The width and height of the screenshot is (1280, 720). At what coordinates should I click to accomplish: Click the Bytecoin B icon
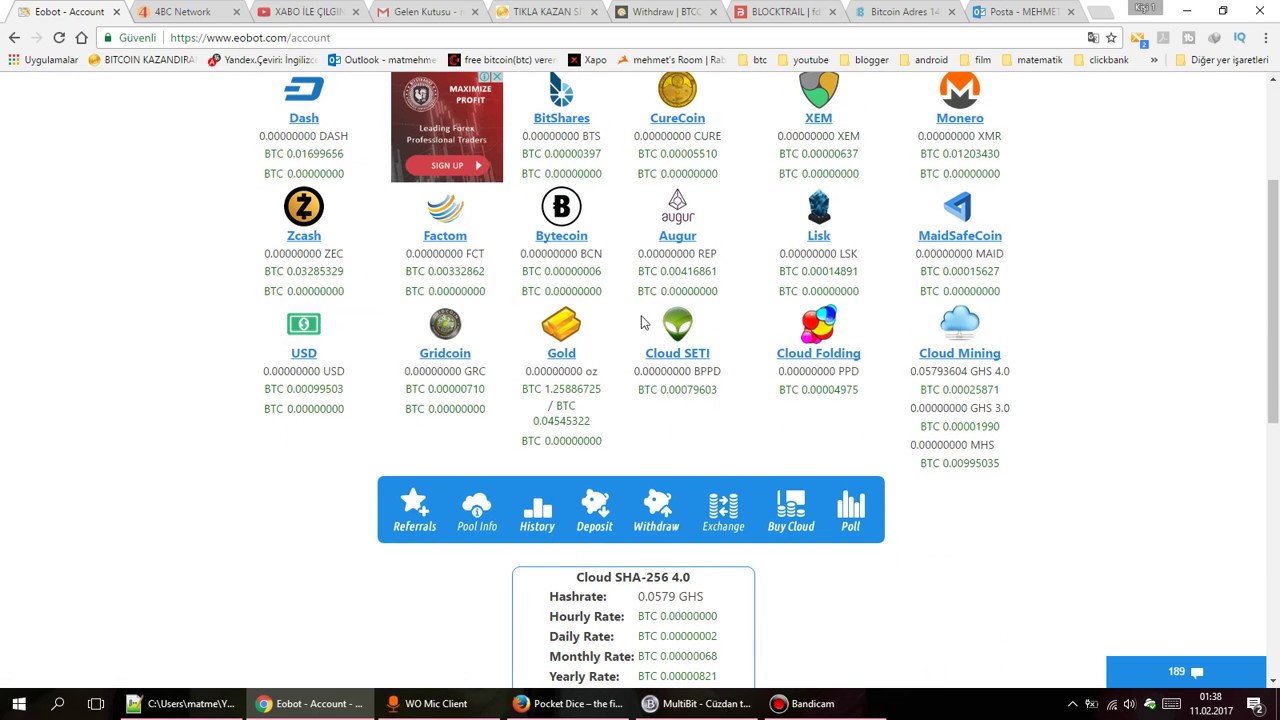point(561,207)
